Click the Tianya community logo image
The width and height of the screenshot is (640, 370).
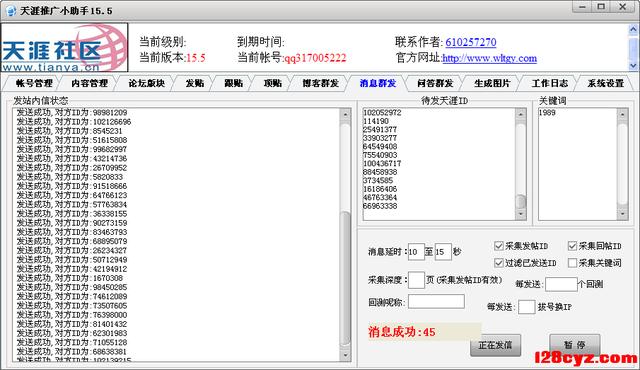pyautogui.click(x=64, y=47)
